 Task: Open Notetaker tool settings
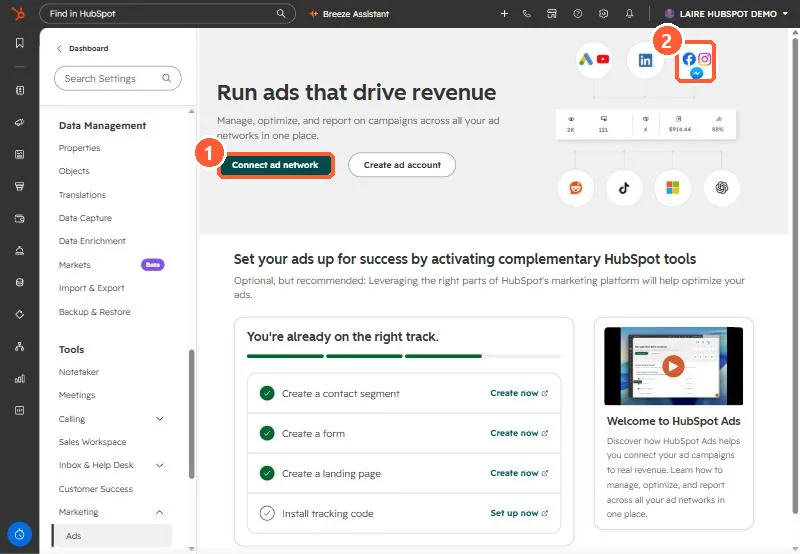tap(79, 372)
